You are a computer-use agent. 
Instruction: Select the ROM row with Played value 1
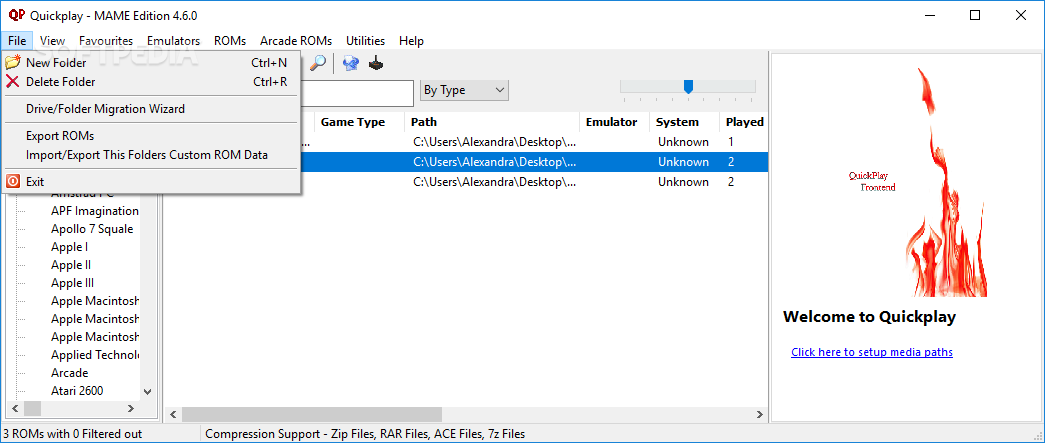point(534,142)
